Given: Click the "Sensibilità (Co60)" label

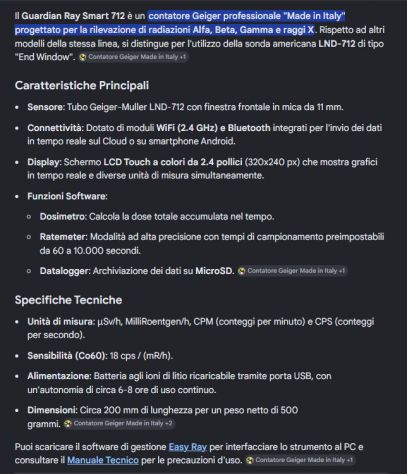Looking at the screenshot, I should click(67, 356).
